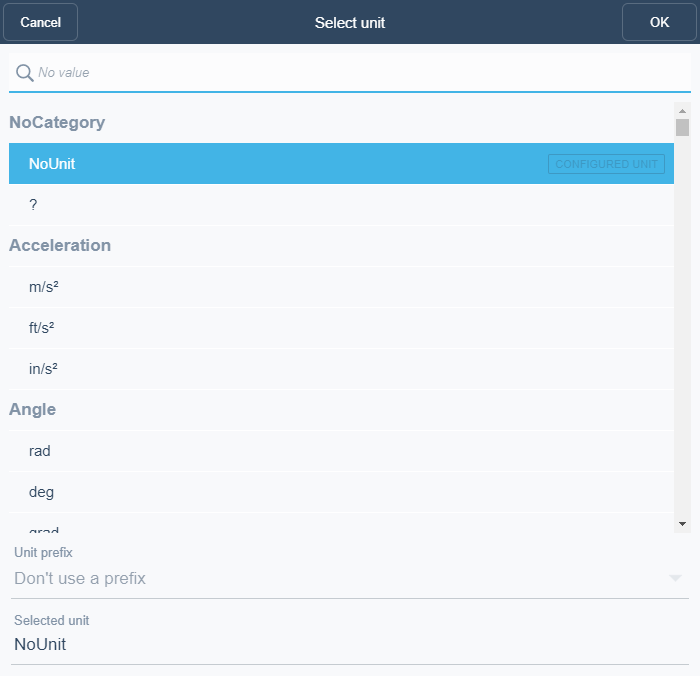
Task: Choose the deg angle unit
Action: click(342, 492)
